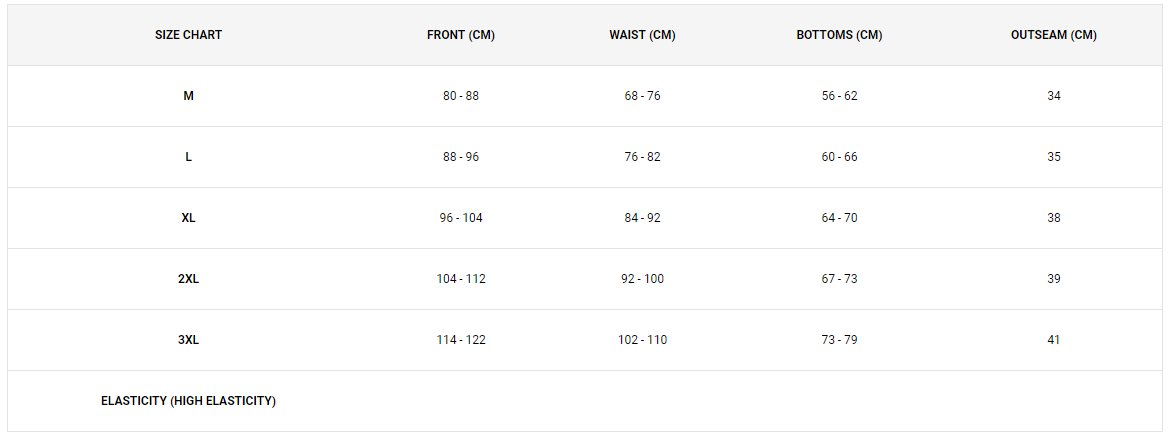This screenshot has width=1174, height=440.
Task: Click the OUTSEAM (CM) column header
Action: tap(1053, 35)
